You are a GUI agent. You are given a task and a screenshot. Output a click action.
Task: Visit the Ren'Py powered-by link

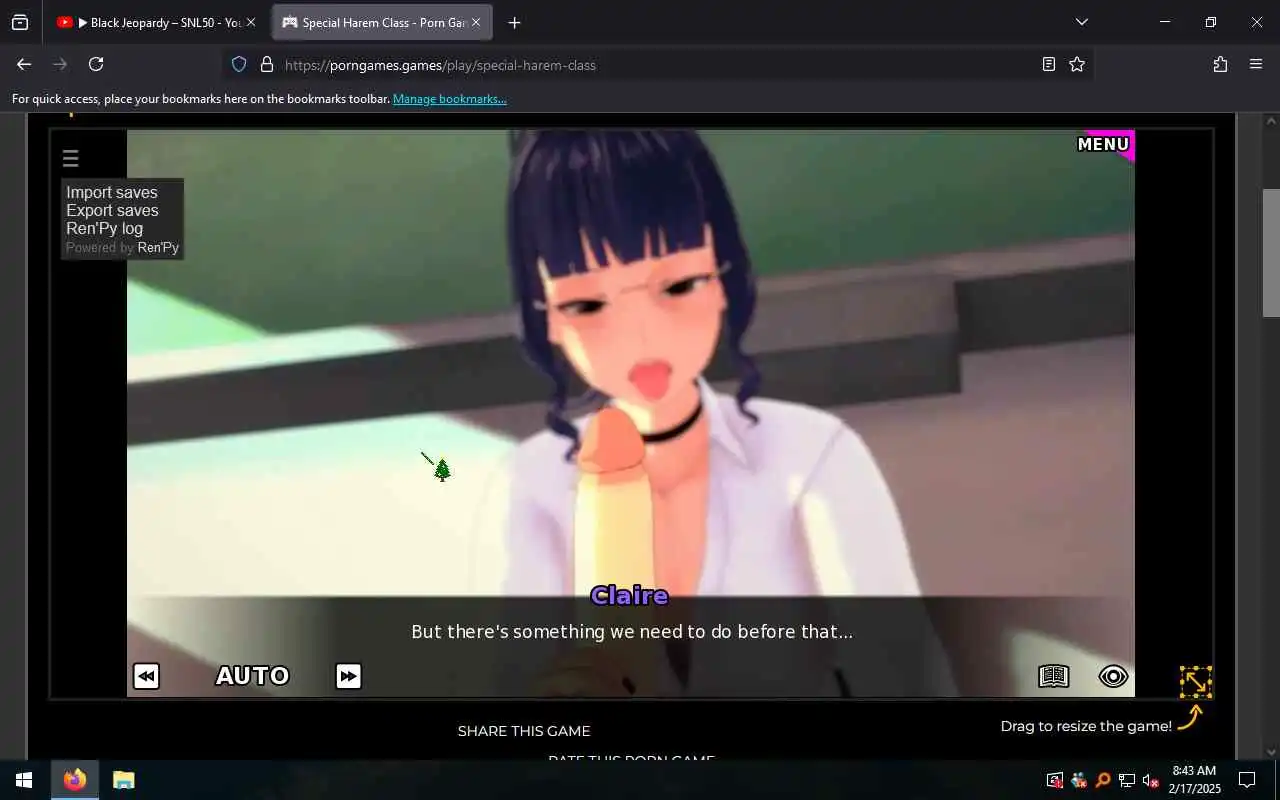tap(158, 247)
